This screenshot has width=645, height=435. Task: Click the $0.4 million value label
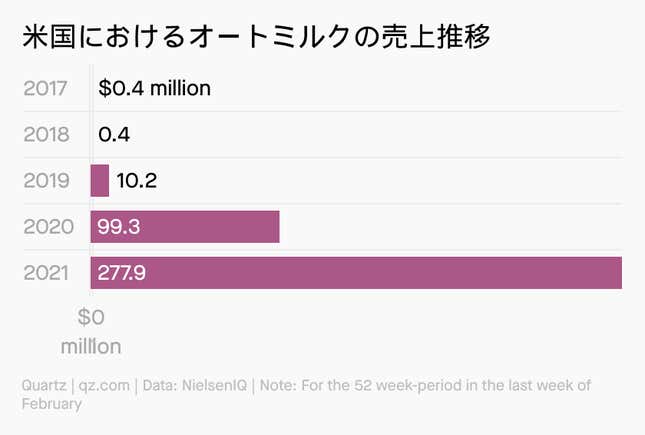pyautogui.click(x=155, y=88)
